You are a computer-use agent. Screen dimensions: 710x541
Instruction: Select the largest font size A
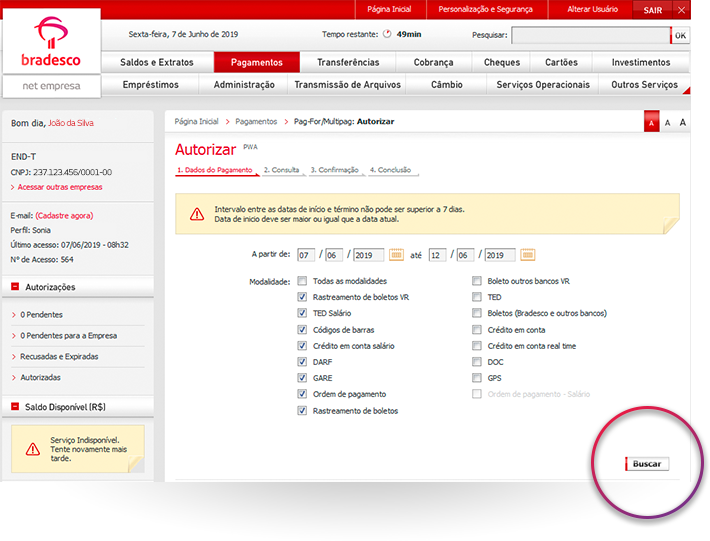682,123
